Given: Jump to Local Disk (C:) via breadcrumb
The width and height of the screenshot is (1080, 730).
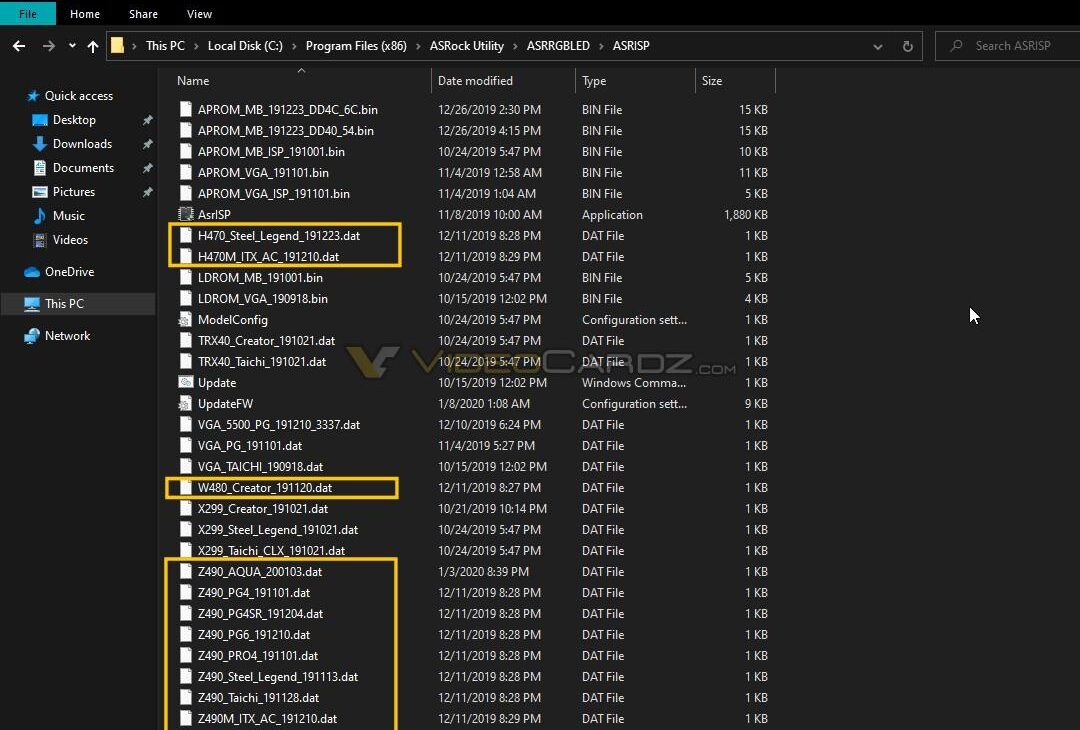Looking at the screenshot, I should (x=246, y=45).
